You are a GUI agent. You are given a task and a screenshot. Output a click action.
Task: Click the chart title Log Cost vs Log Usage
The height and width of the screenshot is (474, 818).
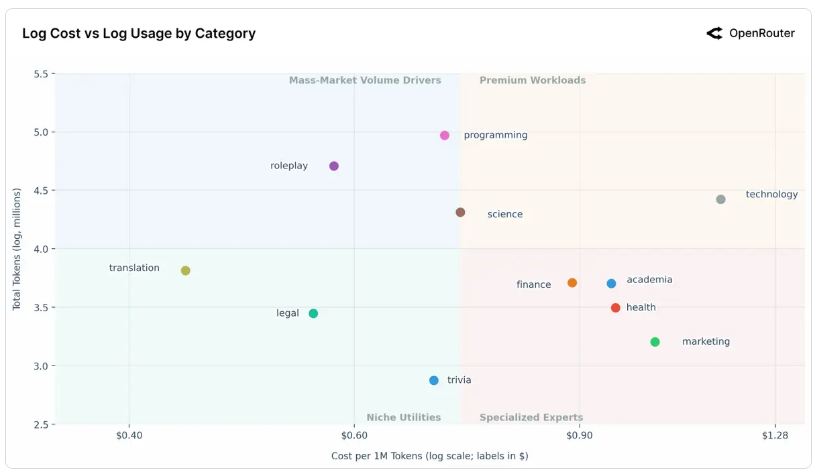[139, 33]
